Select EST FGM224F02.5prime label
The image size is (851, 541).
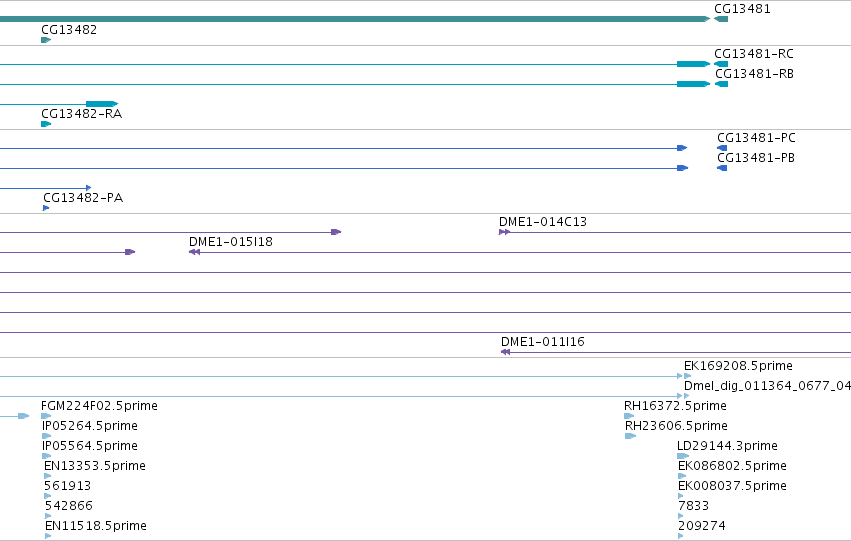pos(99,406)
